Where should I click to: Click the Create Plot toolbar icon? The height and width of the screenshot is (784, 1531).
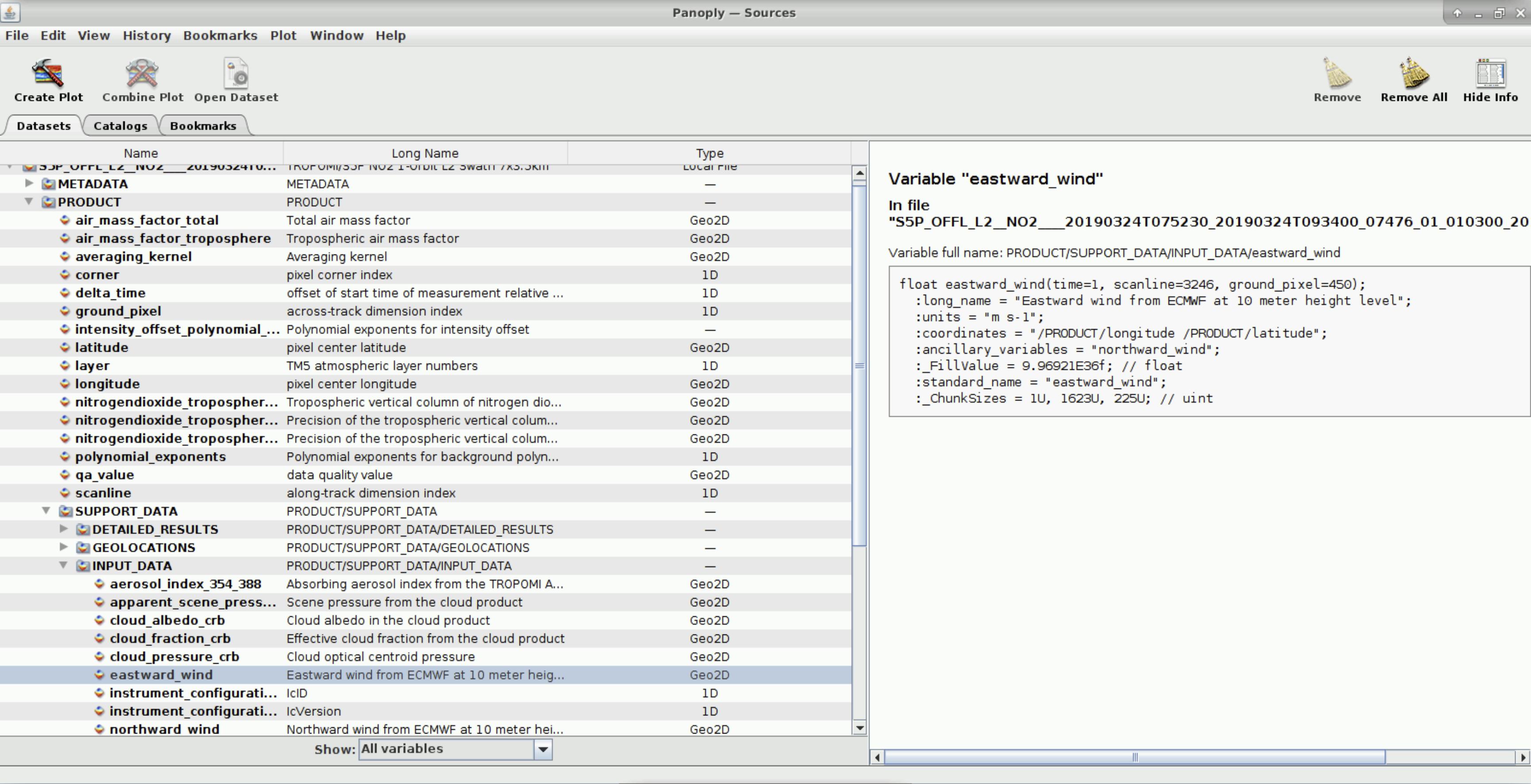[x=48, y=74]
